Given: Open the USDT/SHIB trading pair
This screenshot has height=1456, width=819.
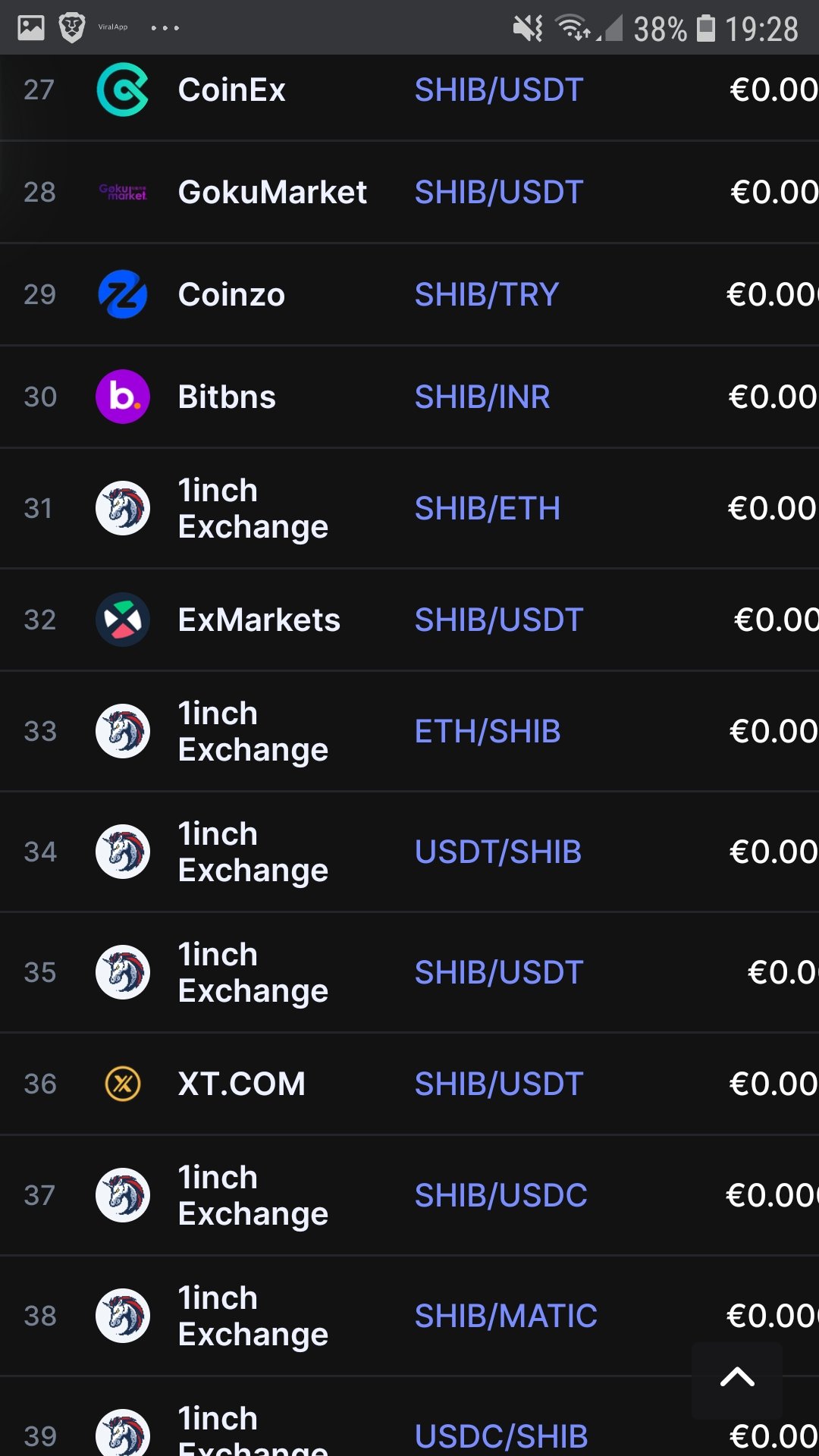Looking at the screenshot, I should point(498,852).
